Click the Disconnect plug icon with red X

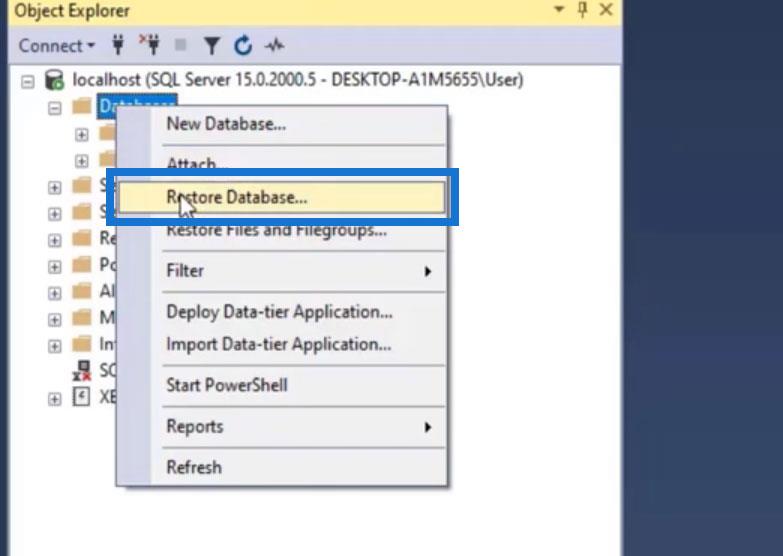tap(149, 44)
